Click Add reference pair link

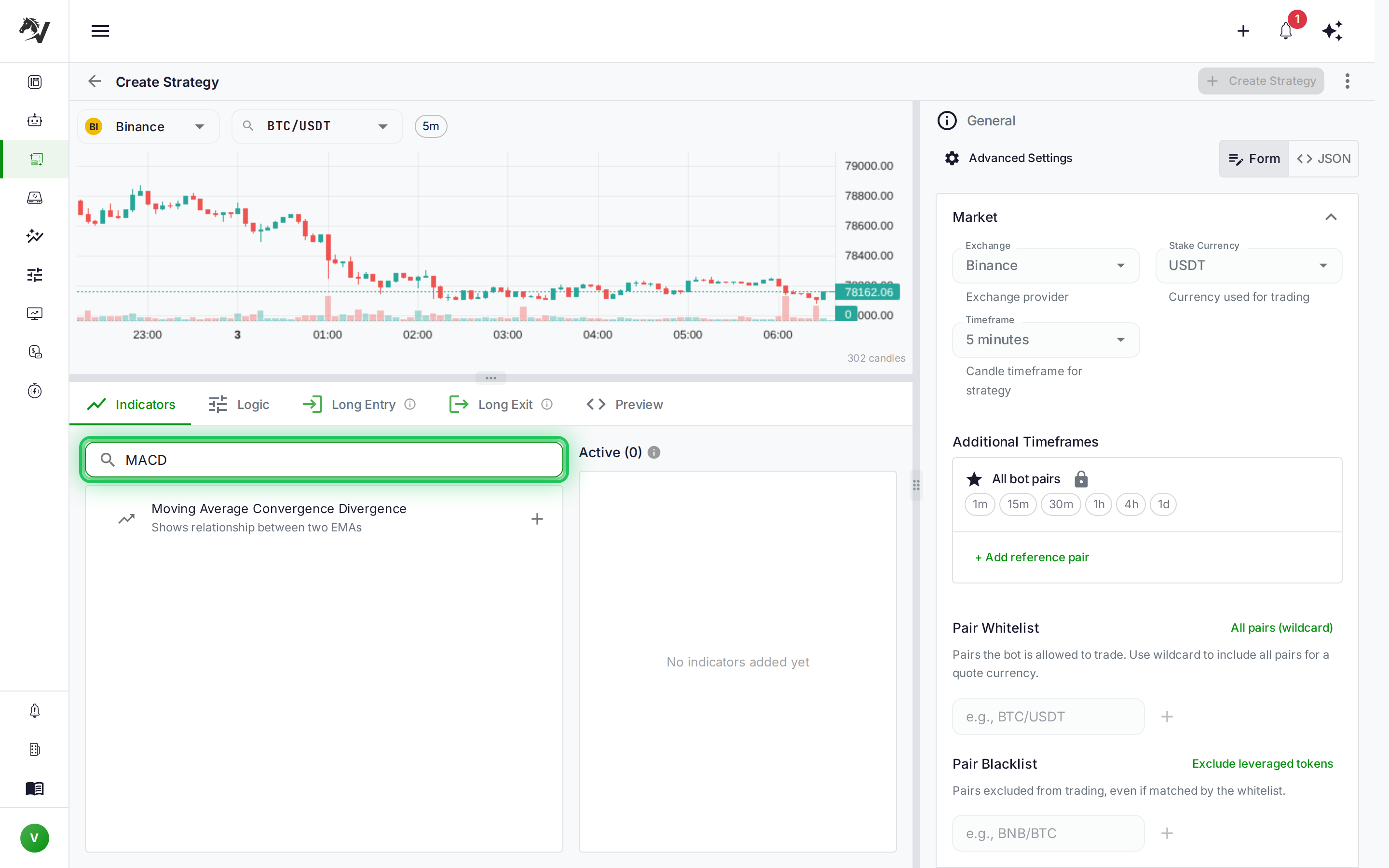(x=1032, y=557)
